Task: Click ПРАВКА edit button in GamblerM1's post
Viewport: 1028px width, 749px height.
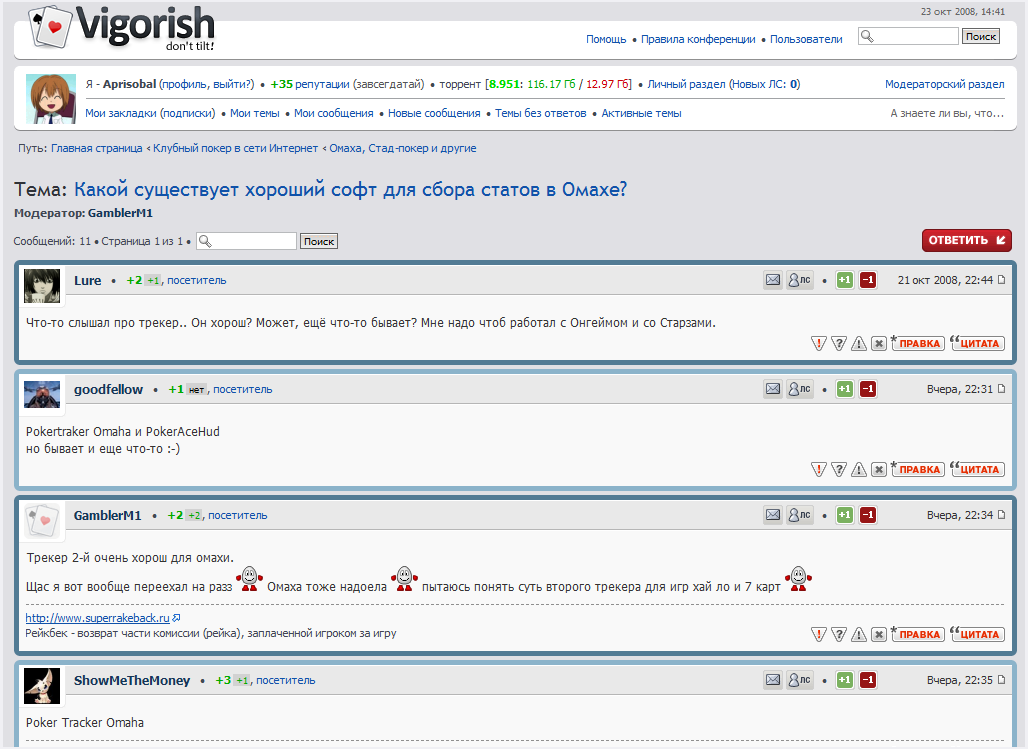Action: [917, 634]
